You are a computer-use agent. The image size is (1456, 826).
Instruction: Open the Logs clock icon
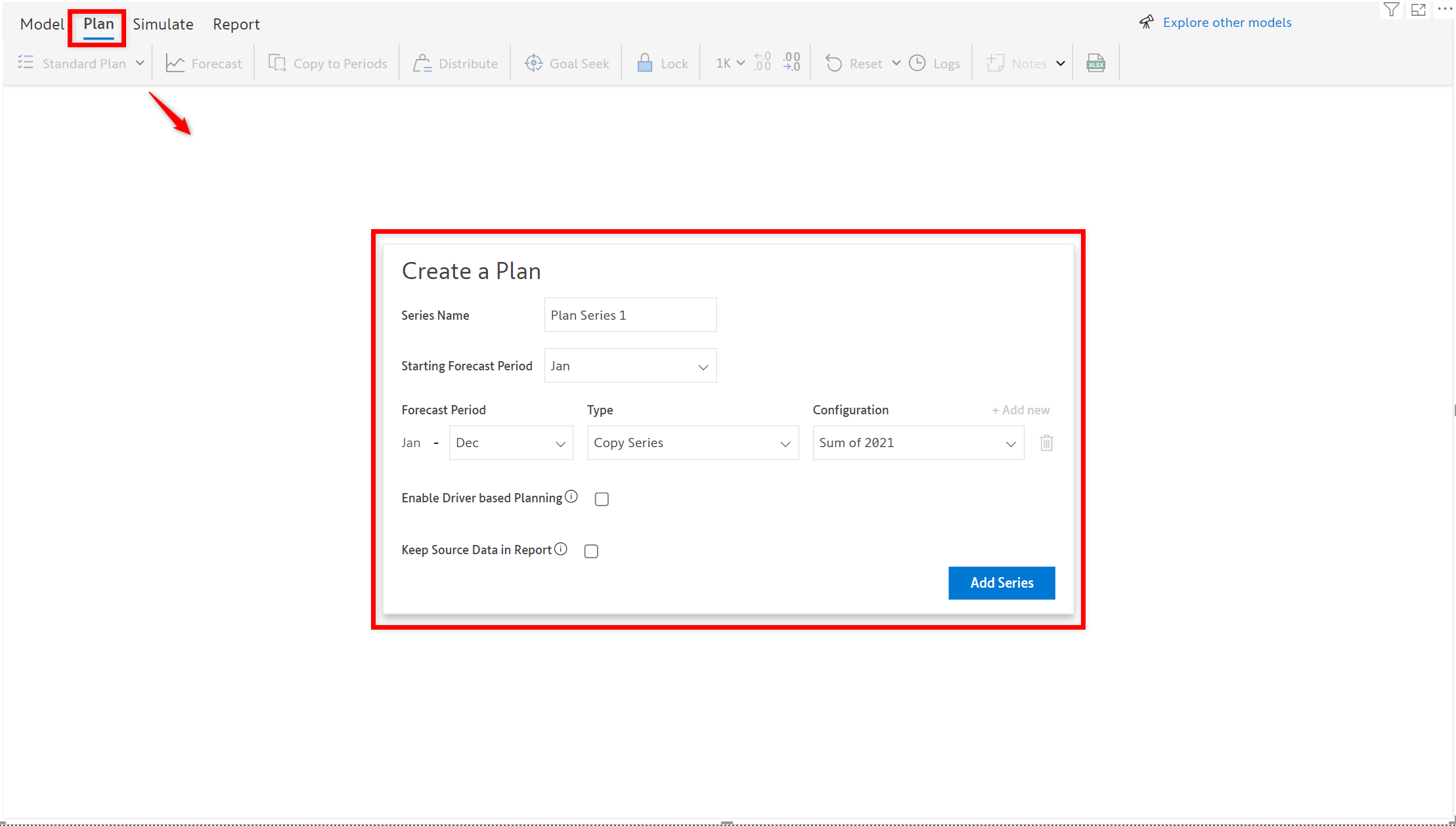(x=917, y=64)
